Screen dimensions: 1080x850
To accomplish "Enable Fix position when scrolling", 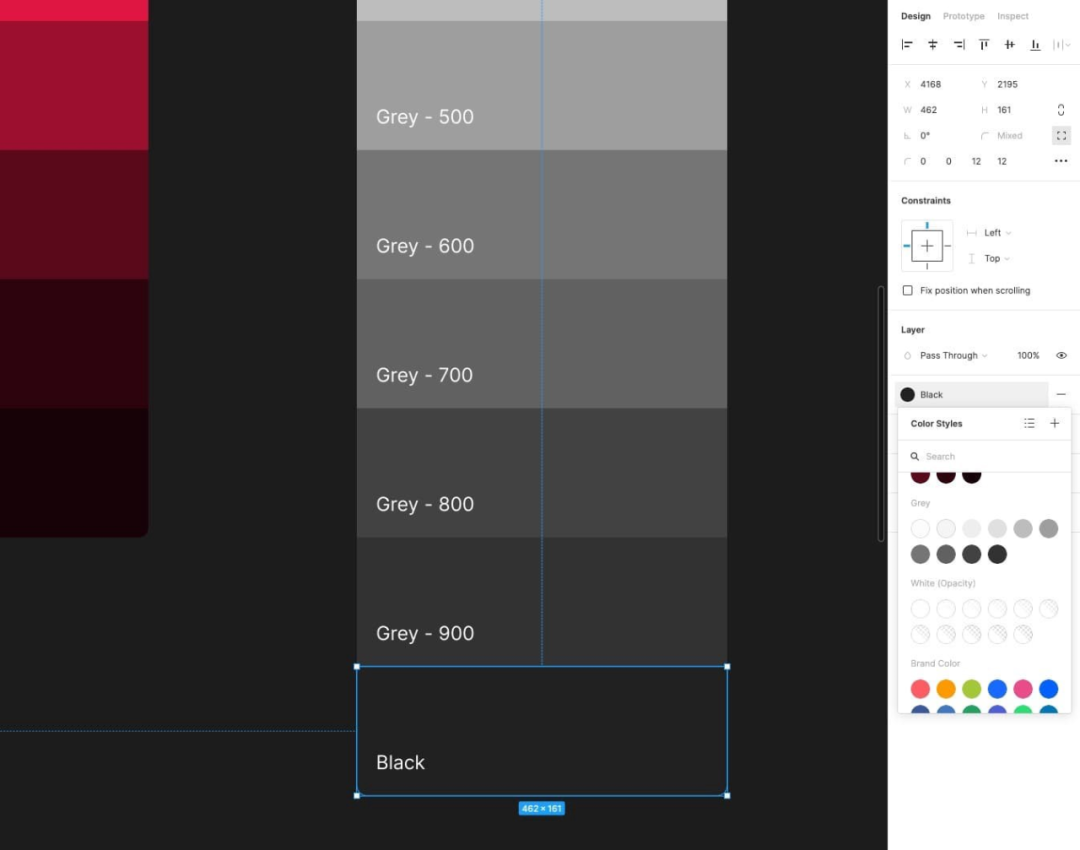I will click(x=908, y=291).
